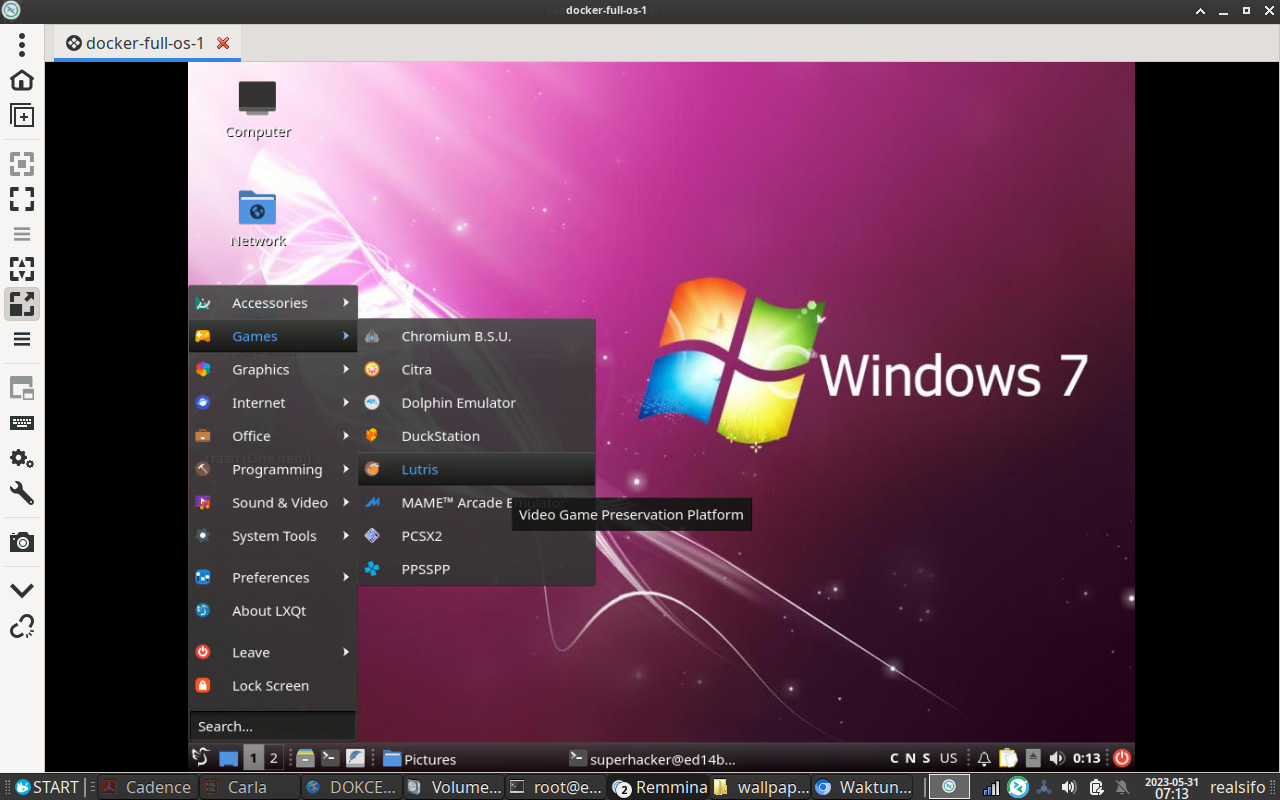Click the Remmina home icon
The image size is (1280, 800).
(x=22, y=80)
